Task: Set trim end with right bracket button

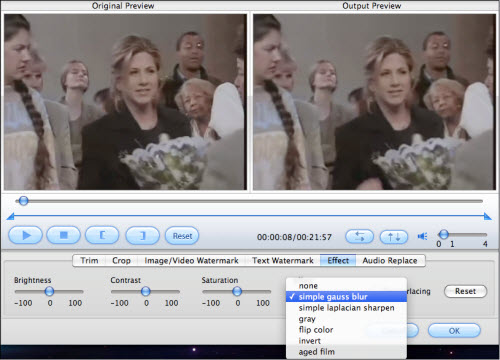Action: (142, 236)
